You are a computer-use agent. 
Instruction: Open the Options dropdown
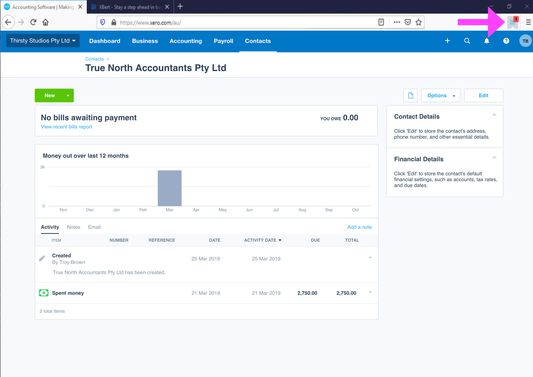(x=441, y=96)
